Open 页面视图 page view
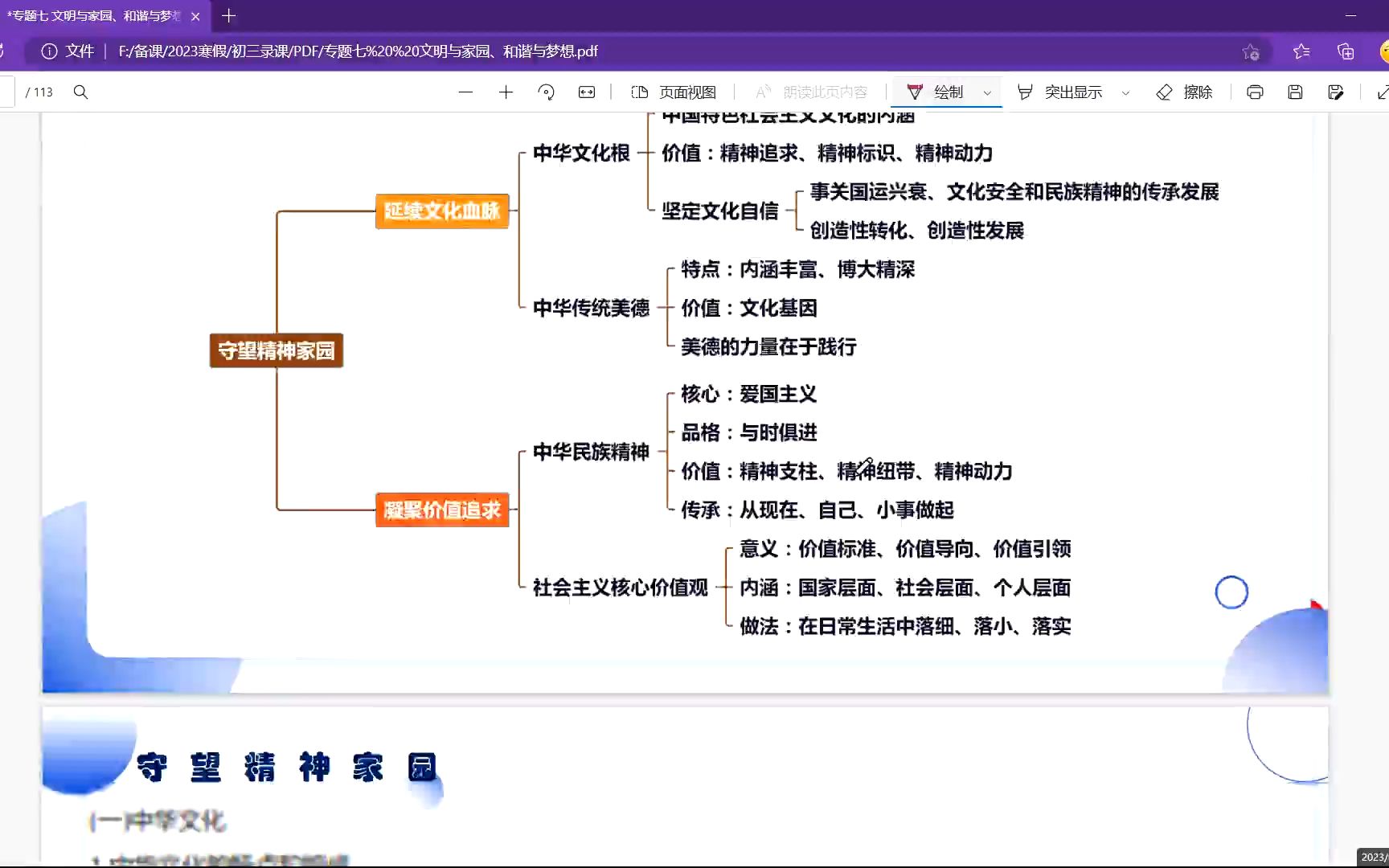Viewport: 1389px width, 868px height. pyautogui.click(x=674, y=92)
